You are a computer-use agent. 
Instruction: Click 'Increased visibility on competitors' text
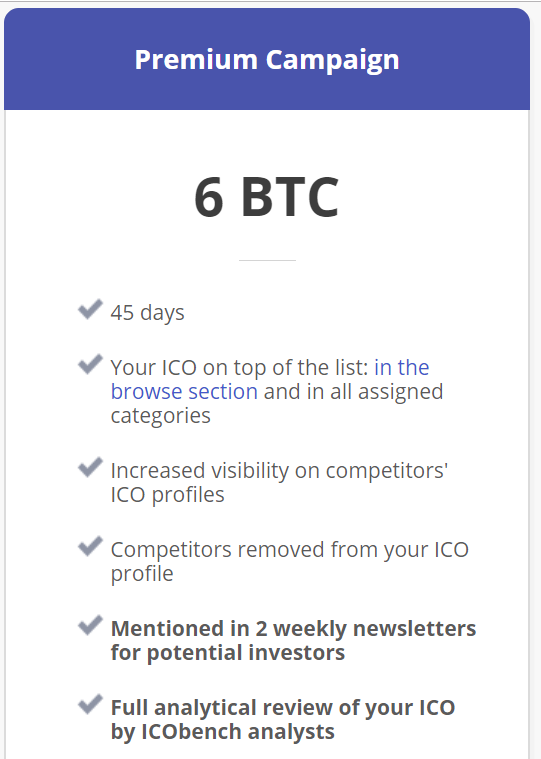point(279,471)
